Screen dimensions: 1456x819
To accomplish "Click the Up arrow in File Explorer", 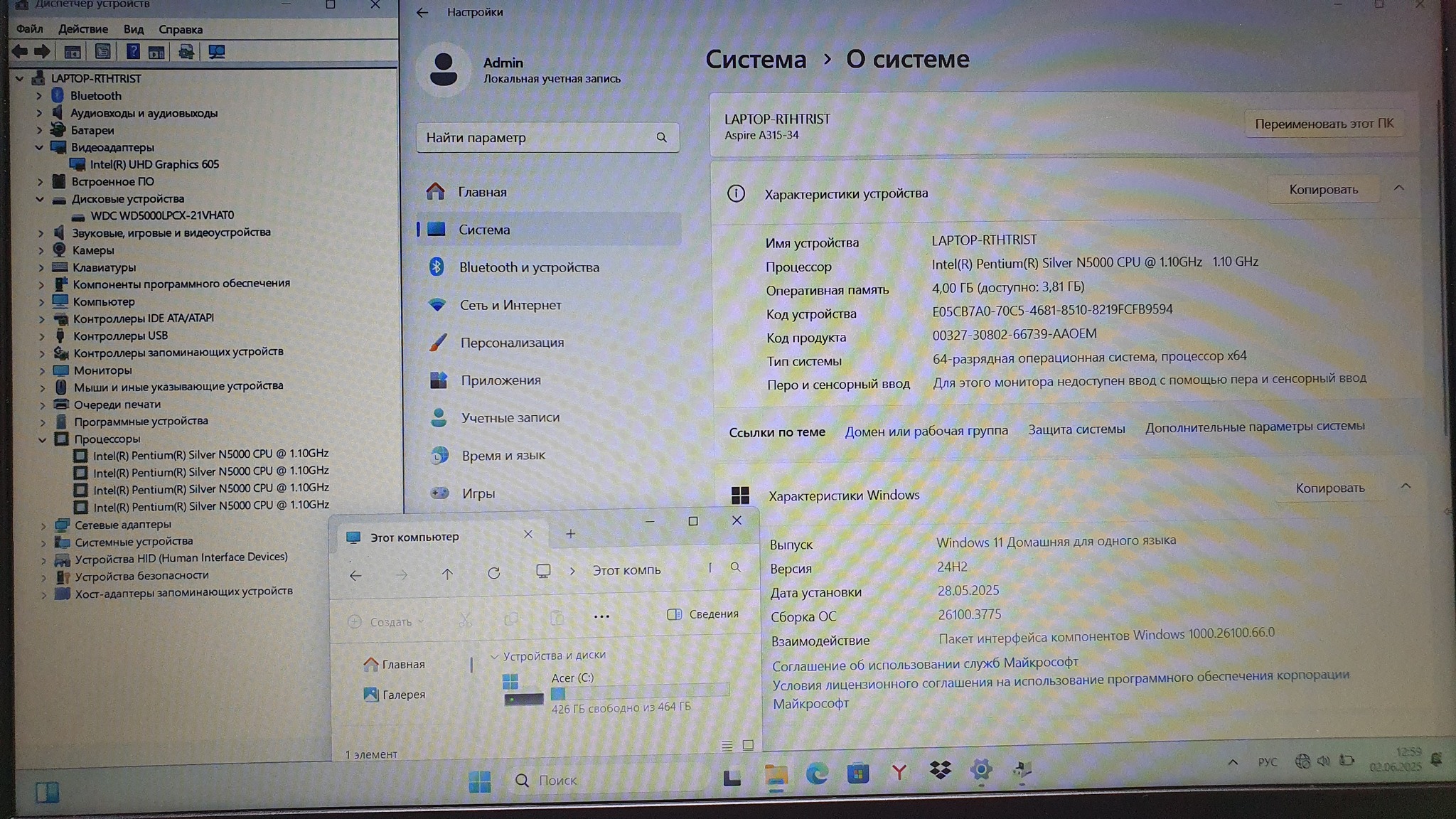I will tap(447, 574).
